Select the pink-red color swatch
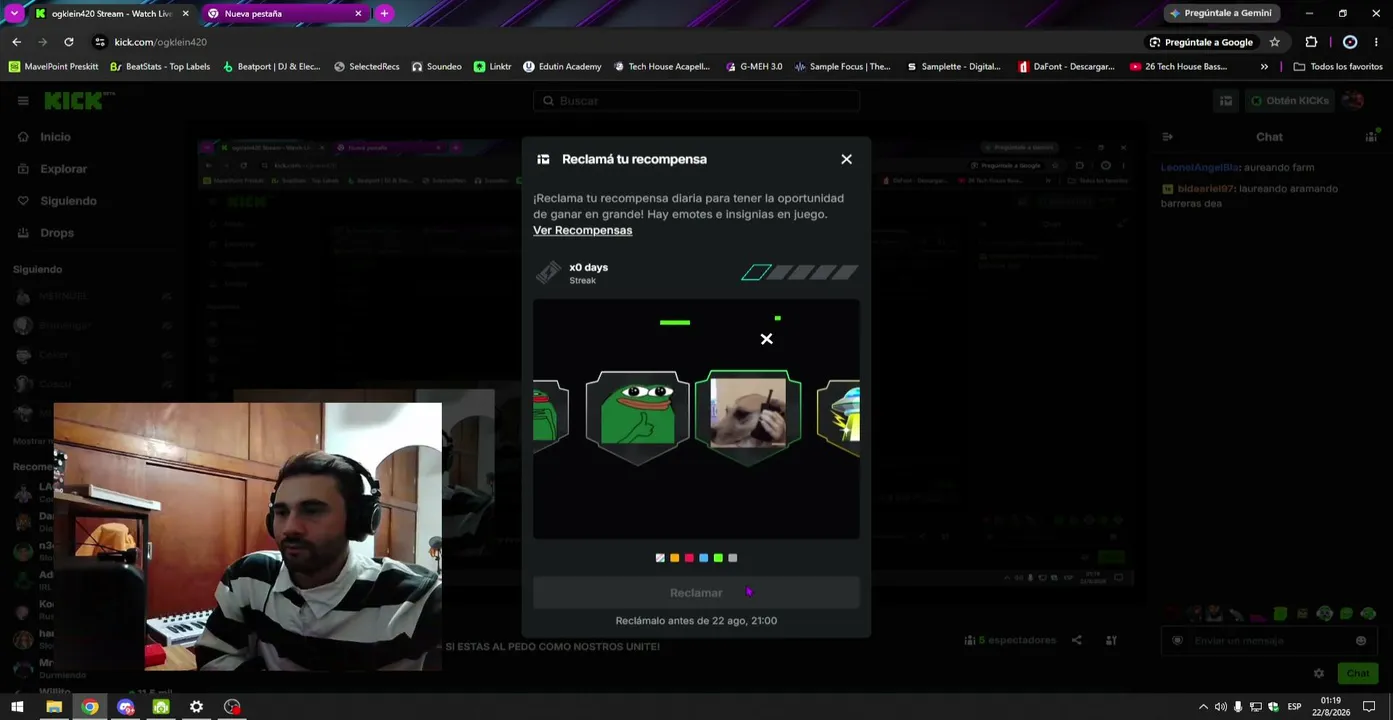1393x720 pixels. (689, 558)
